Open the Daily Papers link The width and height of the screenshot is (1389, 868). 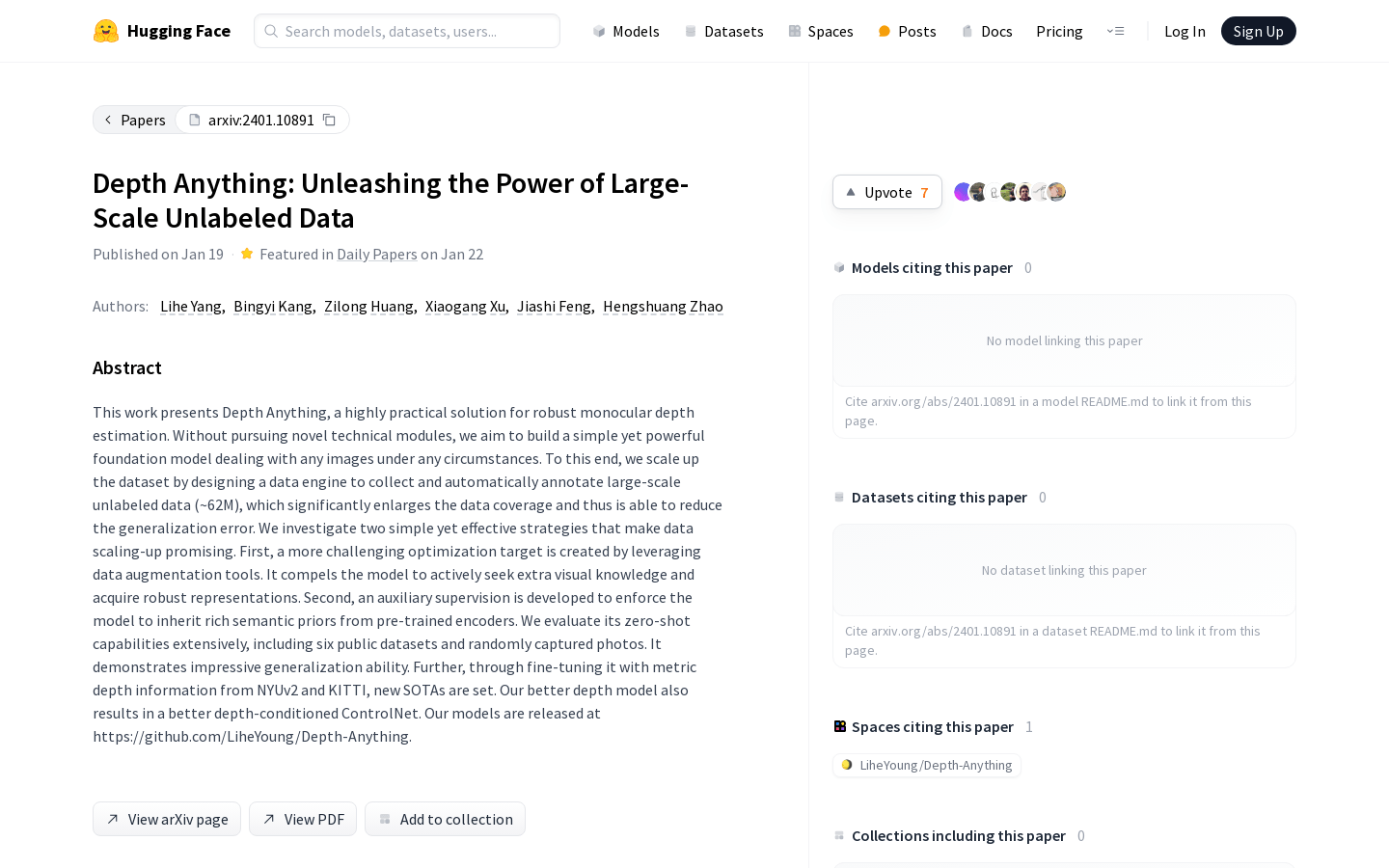tap(377, 255)
